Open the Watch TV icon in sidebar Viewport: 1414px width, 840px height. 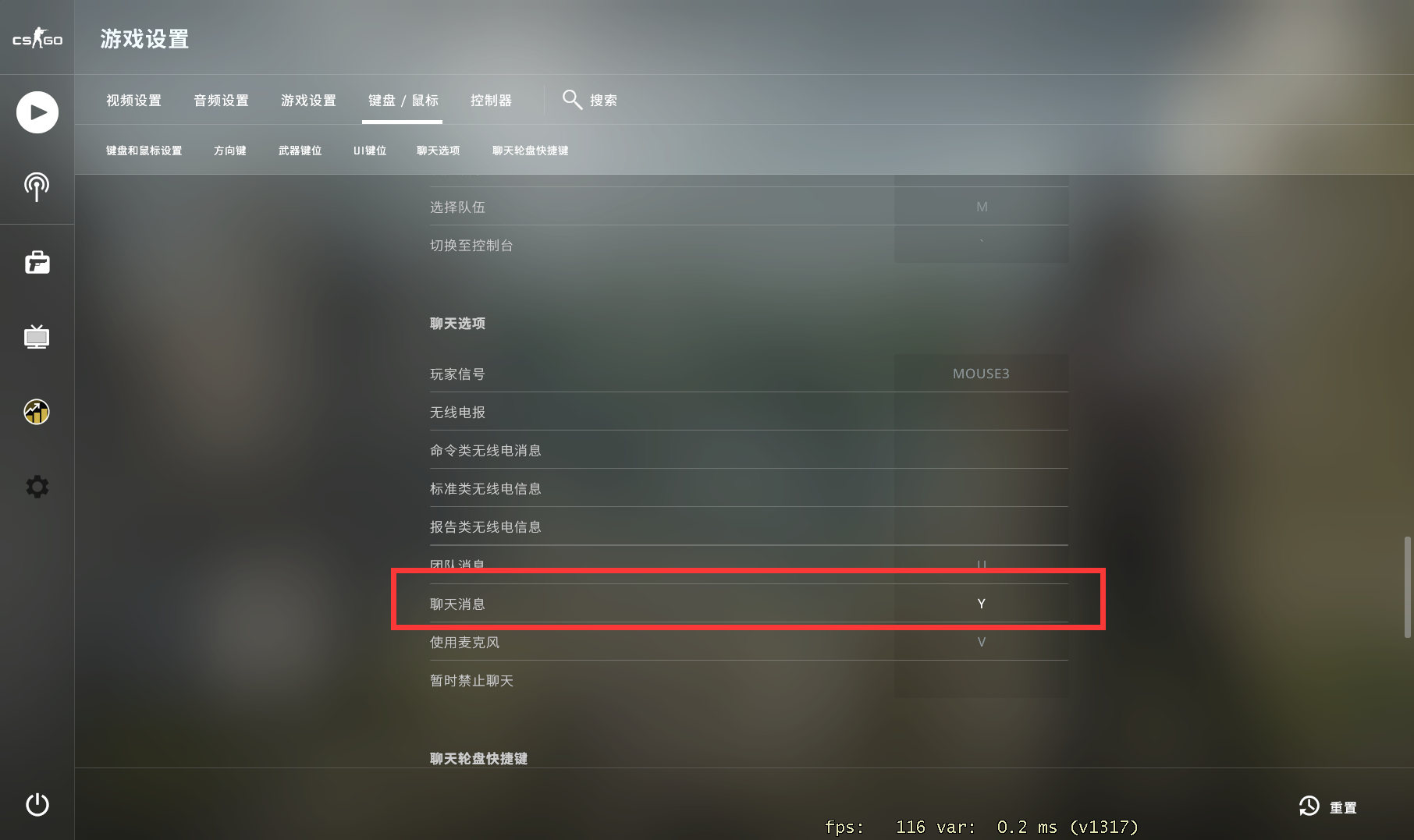pyautogui.click(x=37, y=337)
